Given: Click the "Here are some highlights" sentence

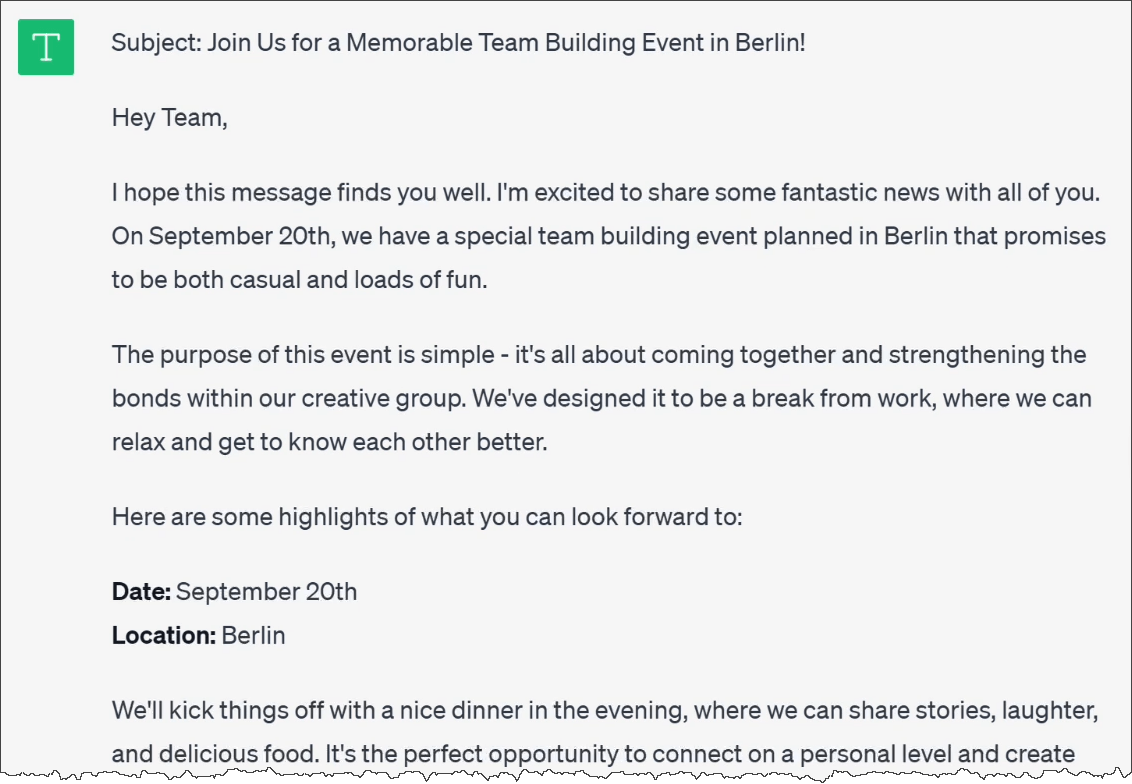Looking at the screenshot, I should tap(427, 517).
